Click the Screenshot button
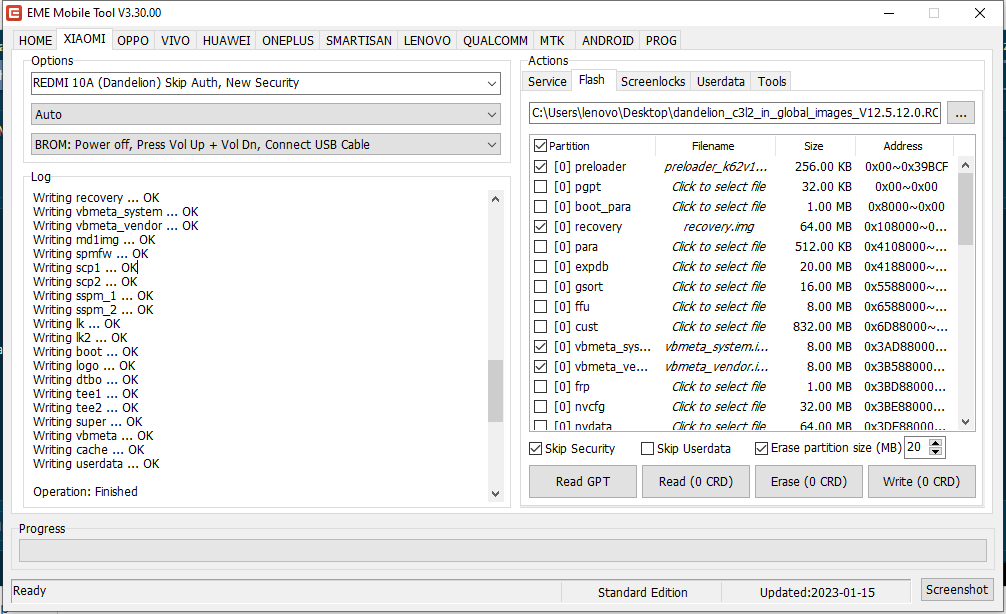The width and height of the screenshot is (1006, 614). pos(957,589)
